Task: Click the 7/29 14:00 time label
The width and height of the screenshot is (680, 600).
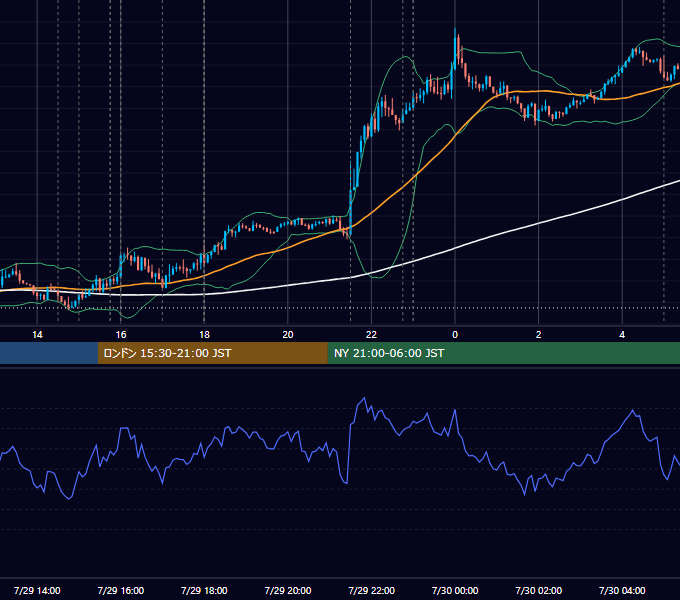Action: click(37, 590)
